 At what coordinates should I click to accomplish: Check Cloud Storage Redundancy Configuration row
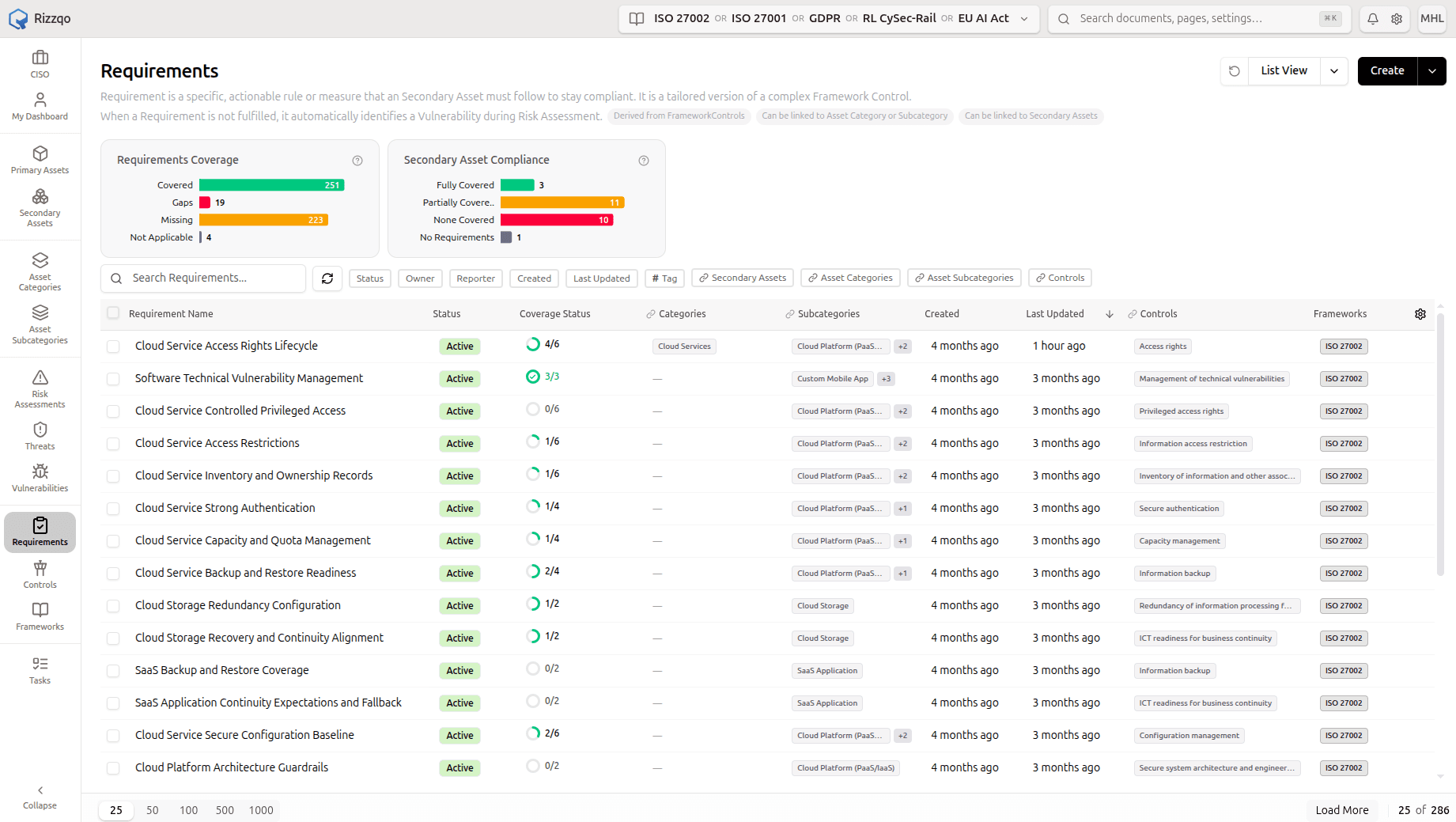(x=113, y=606)
